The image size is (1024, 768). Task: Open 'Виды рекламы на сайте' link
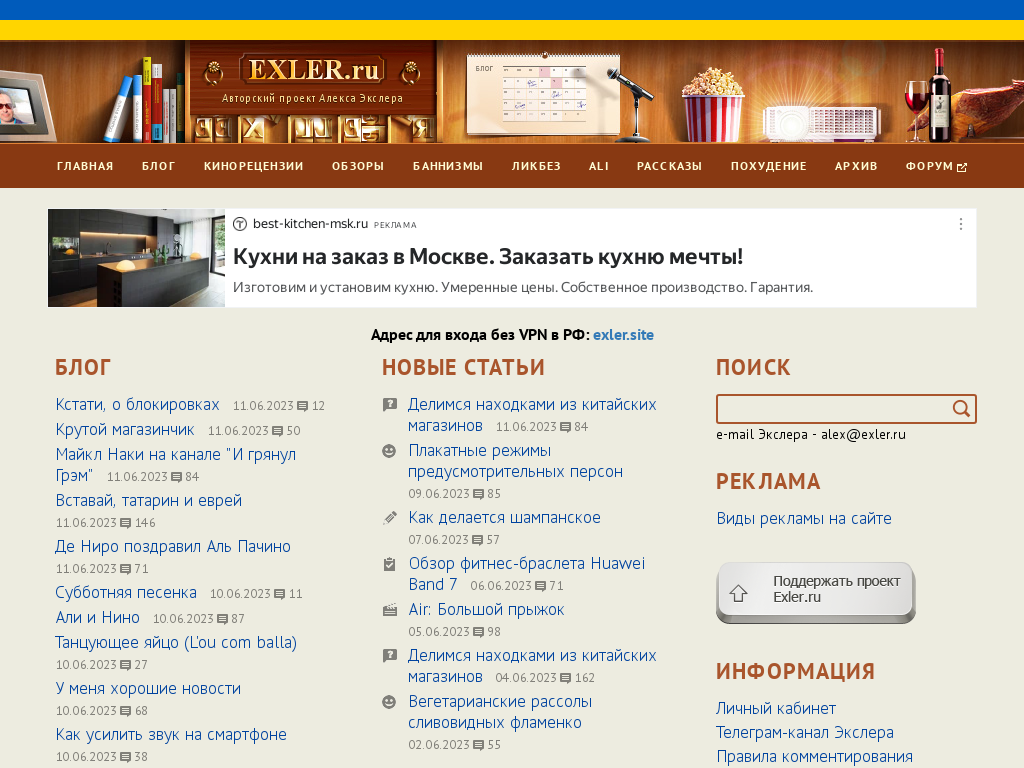pyautogui.click(x=804, y=519)
